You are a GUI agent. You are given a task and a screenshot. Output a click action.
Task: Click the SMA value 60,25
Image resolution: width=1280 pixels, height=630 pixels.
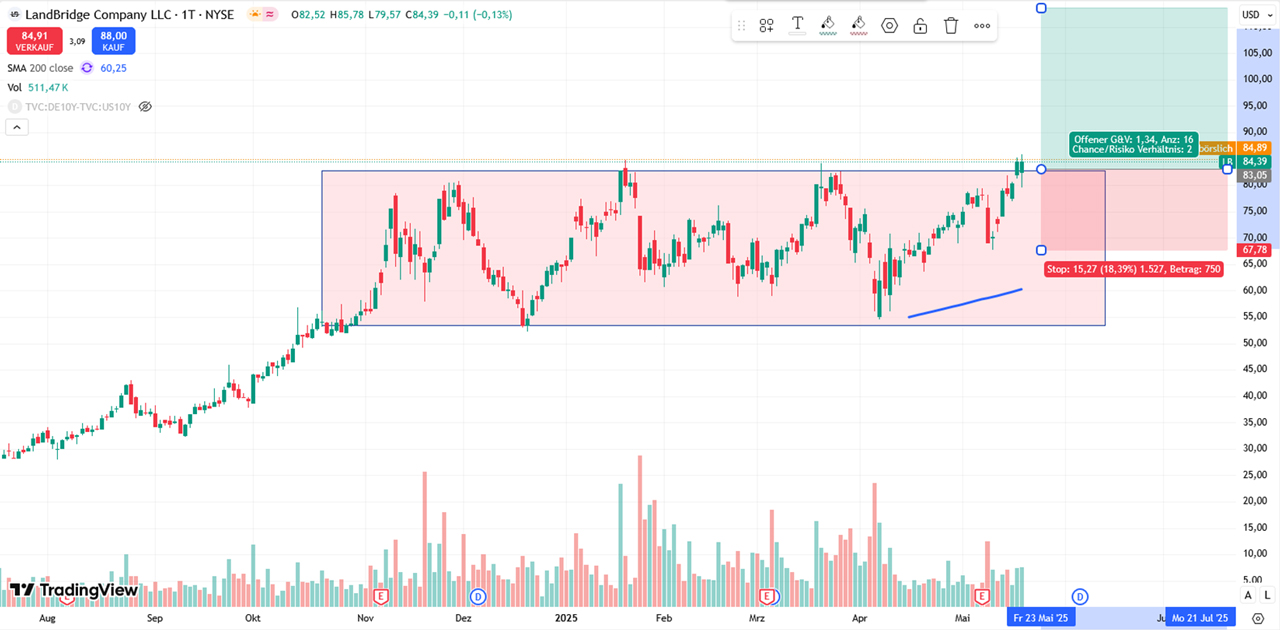[113, 68]
